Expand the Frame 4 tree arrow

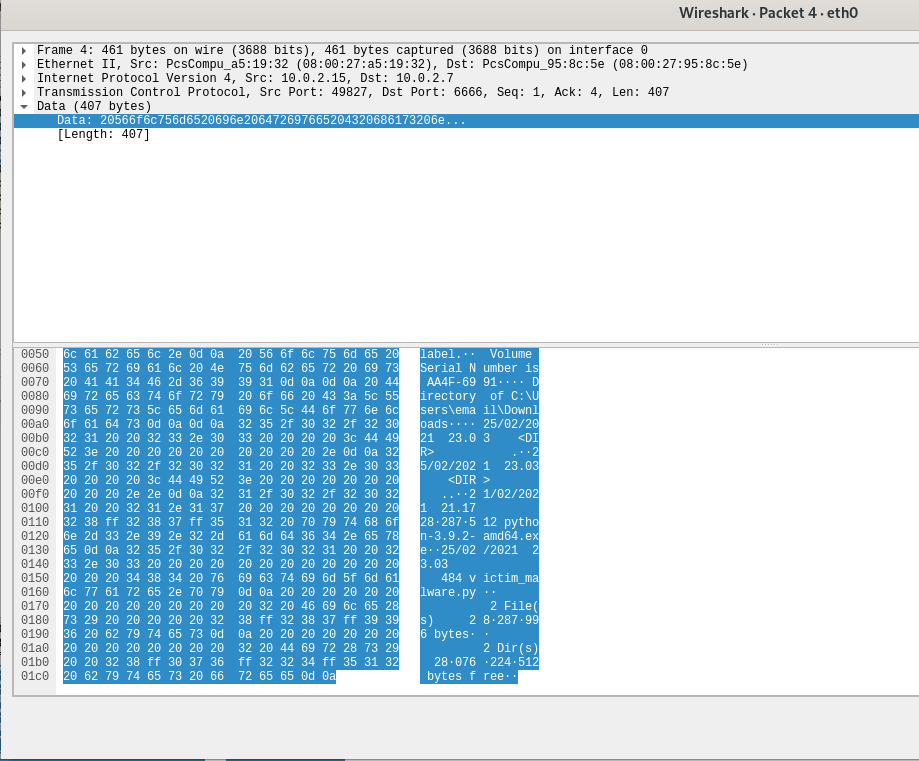[x=24, y=51]
